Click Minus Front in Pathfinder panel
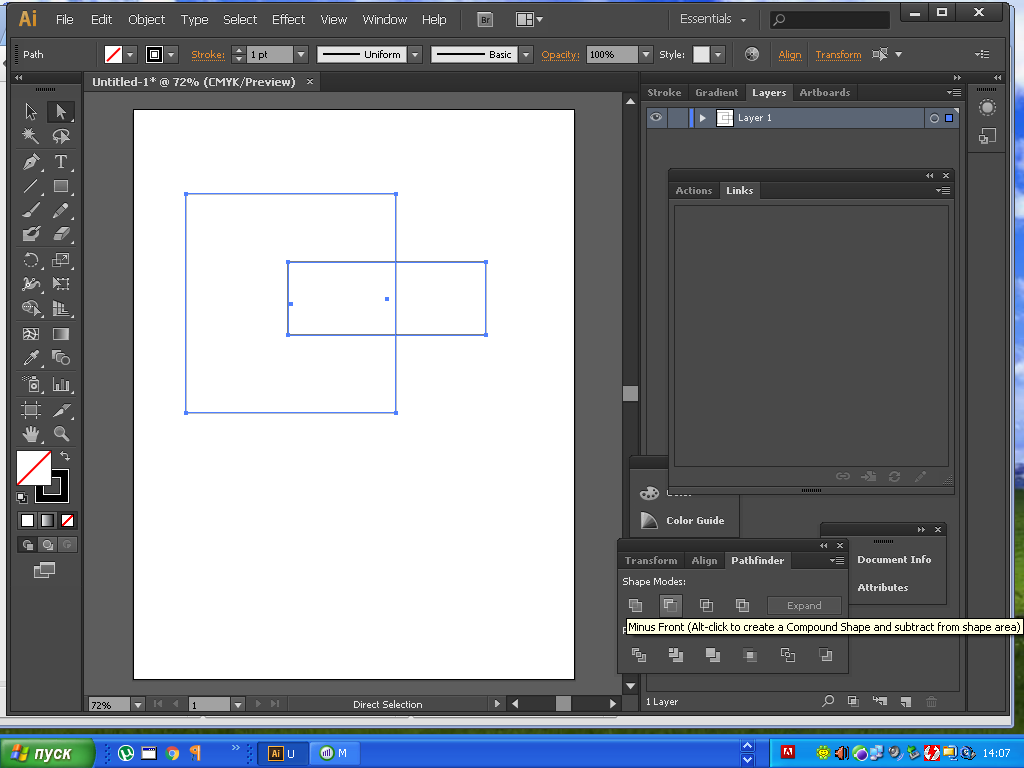Screen dimensions: 1024x768 coord(670,605)
